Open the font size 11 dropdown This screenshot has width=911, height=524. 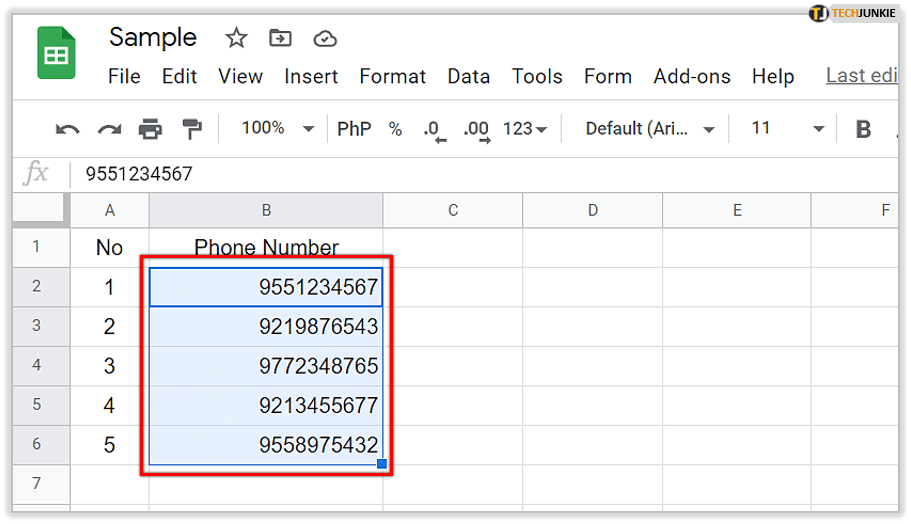coord(788,129)
